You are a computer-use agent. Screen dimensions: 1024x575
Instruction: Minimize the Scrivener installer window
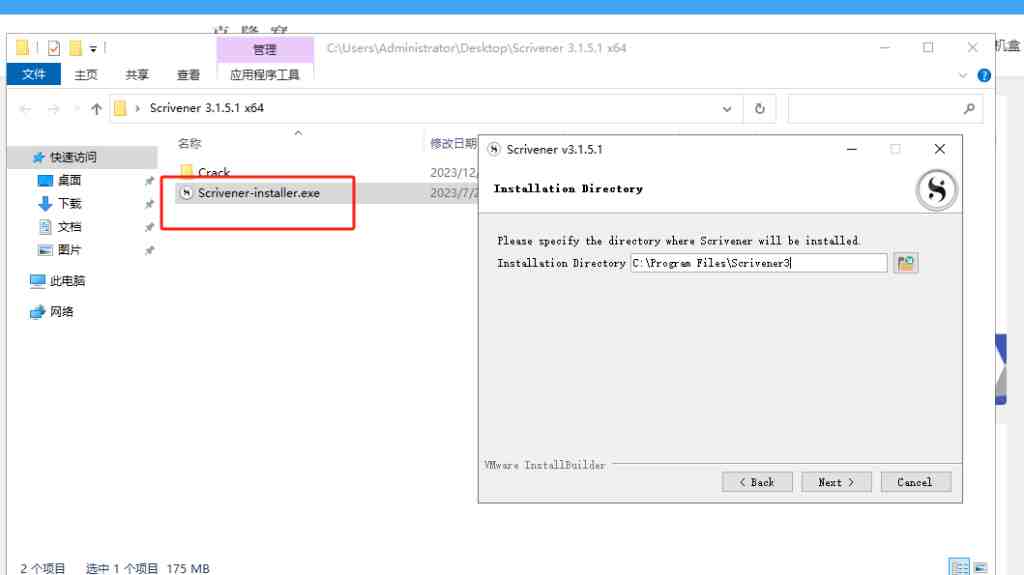pos(852,149)
